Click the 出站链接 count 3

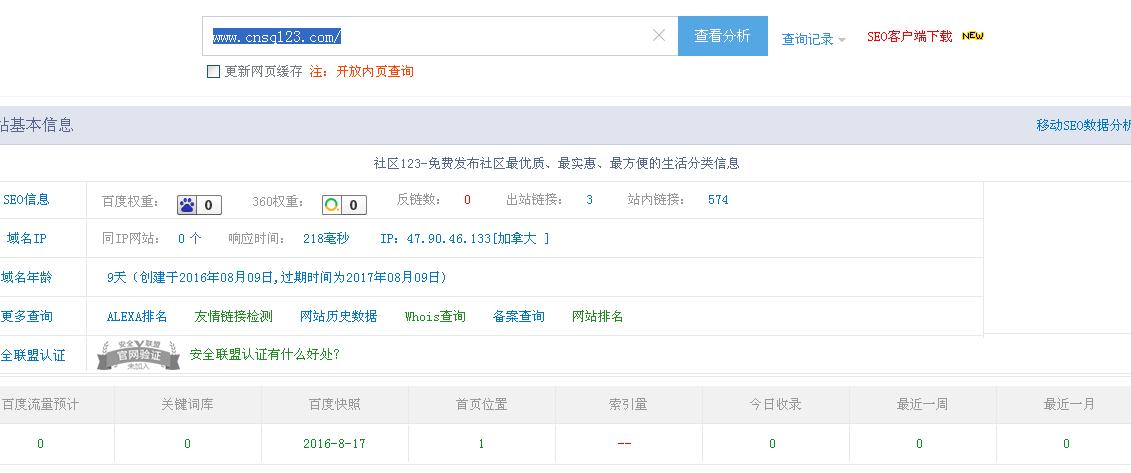pyautogui.click(x=589, y=200)
